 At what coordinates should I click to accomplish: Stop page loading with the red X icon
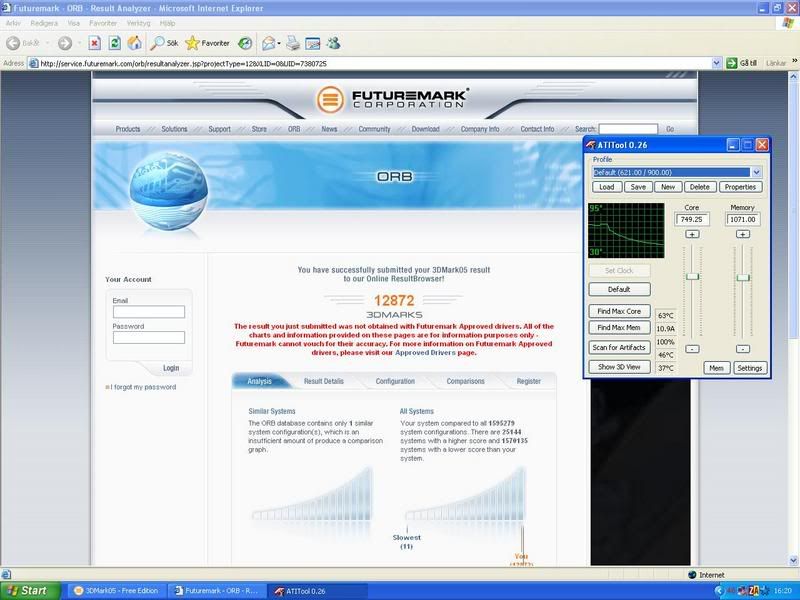coord(94,43)
